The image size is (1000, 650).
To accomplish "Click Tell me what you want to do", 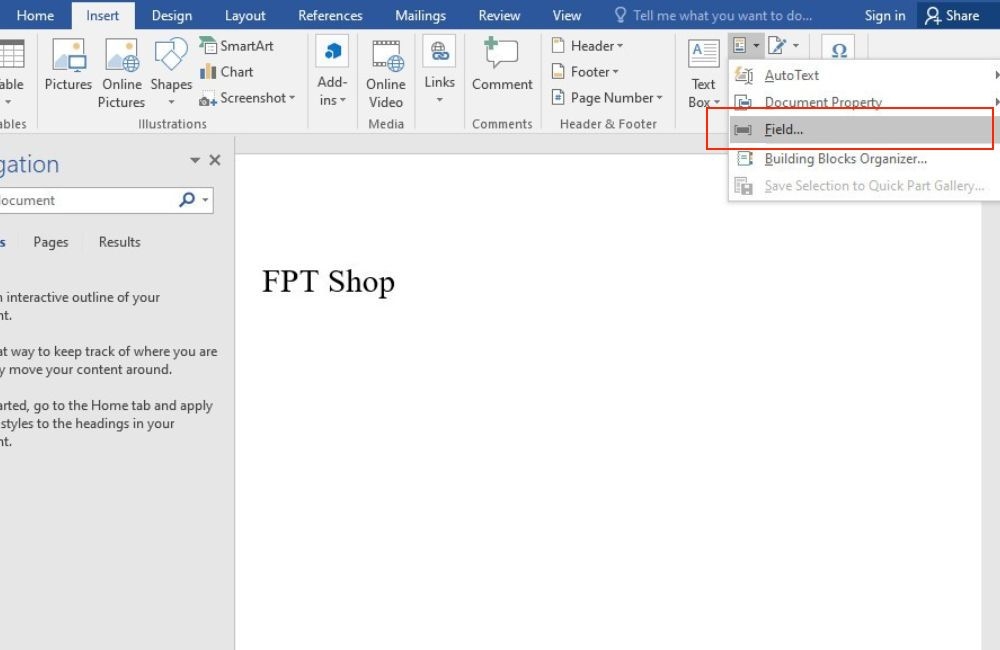I will tap(713, 15).
